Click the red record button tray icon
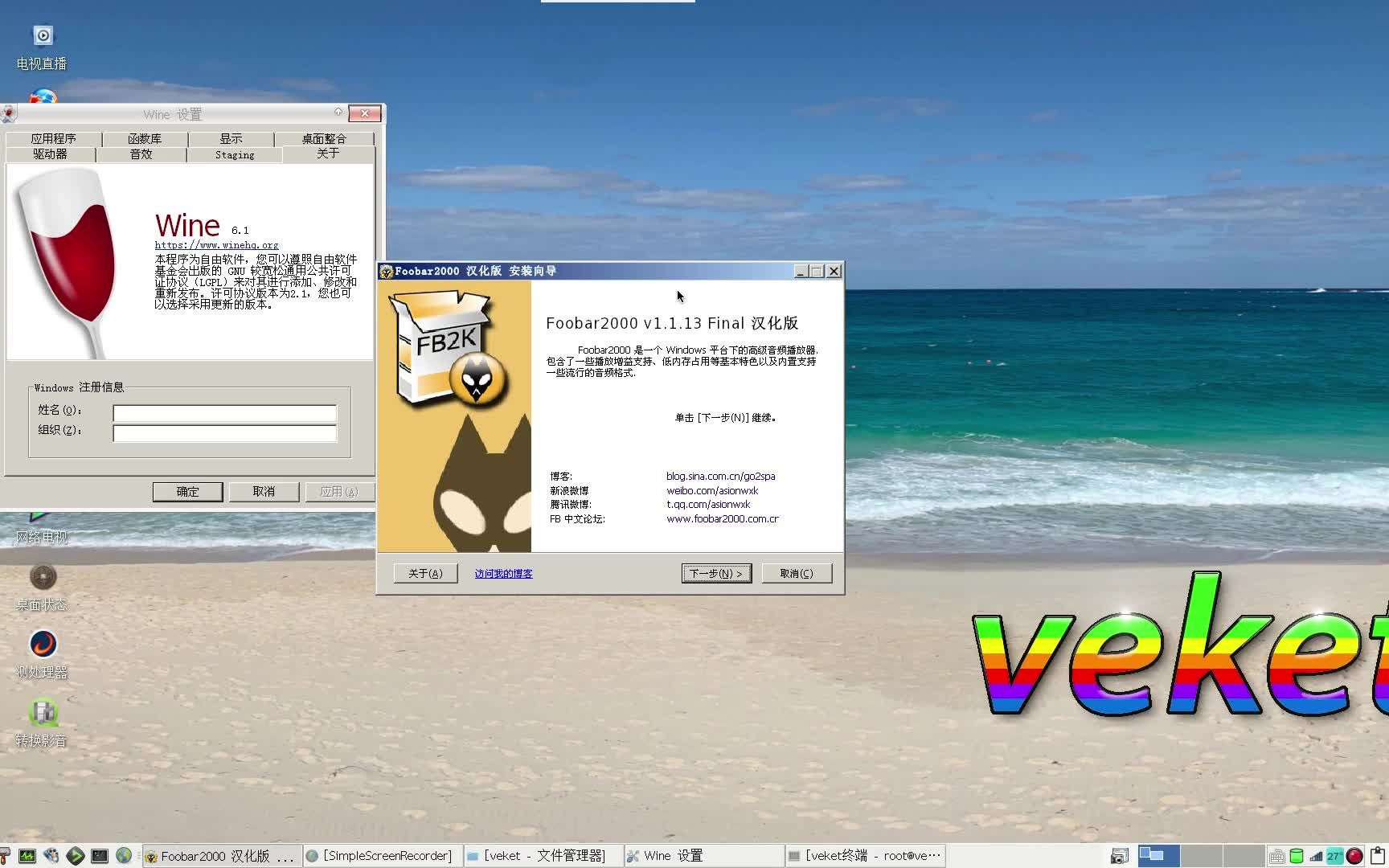The height and width of the screenshot is (868, 1389). [x=1354, y=857]
